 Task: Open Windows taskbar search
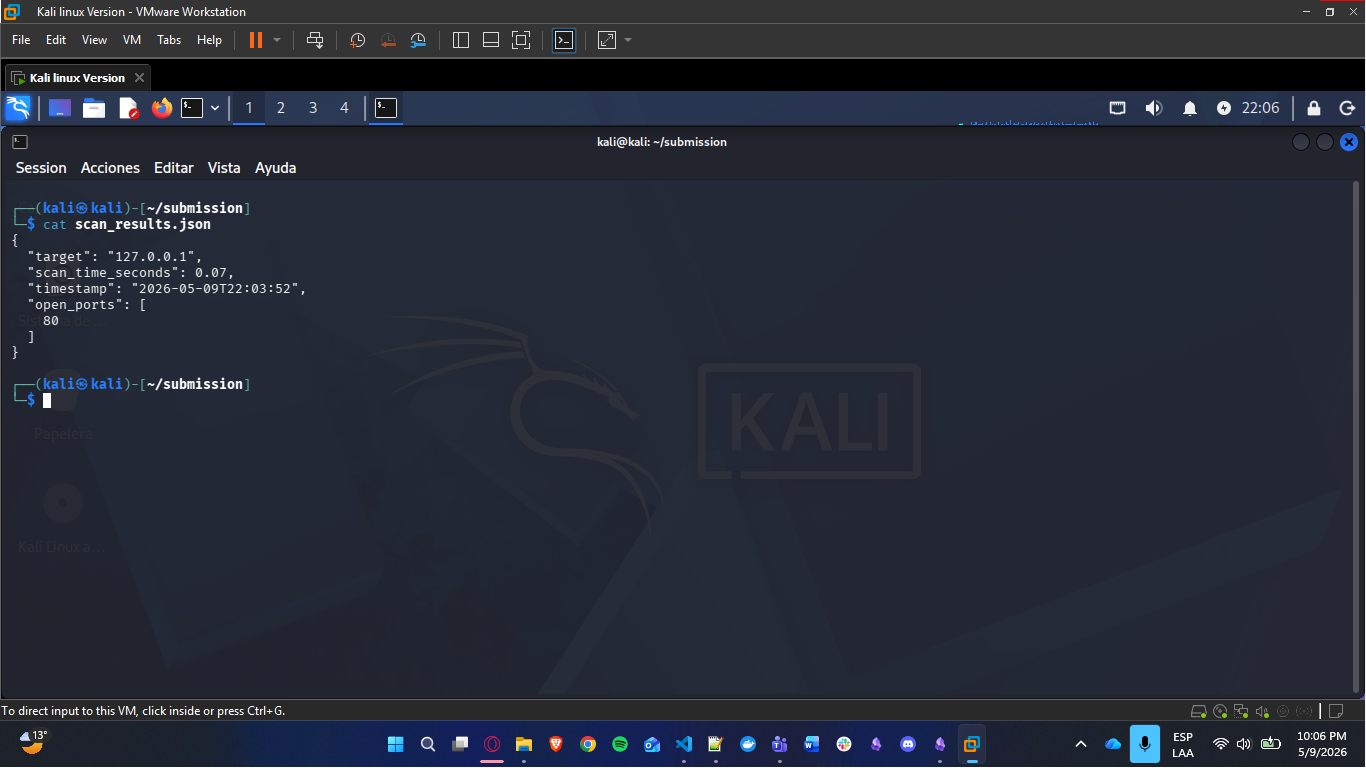coord(428,744)
